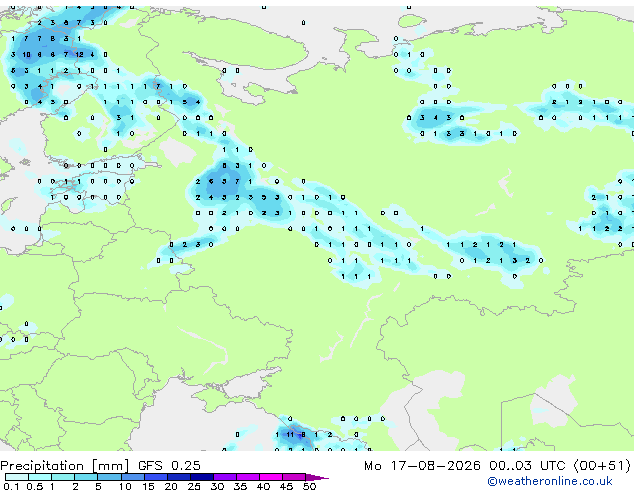The image size is (634, 490).
Task: Click the '50' legend scale label
Action: click(x=309, y=486)
